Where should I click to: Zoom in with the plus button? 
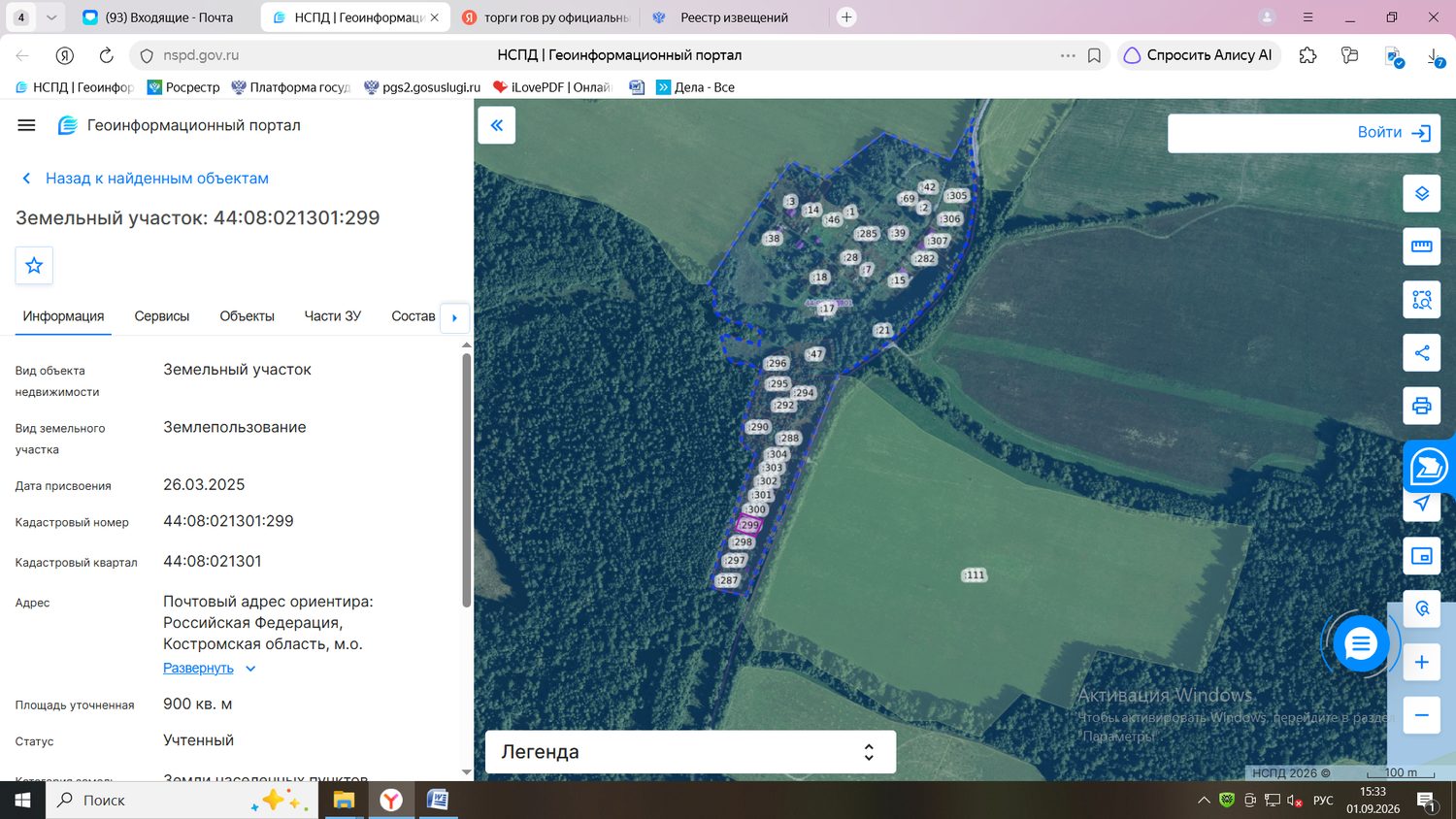pyautogui.click(x=1421, y=662)
